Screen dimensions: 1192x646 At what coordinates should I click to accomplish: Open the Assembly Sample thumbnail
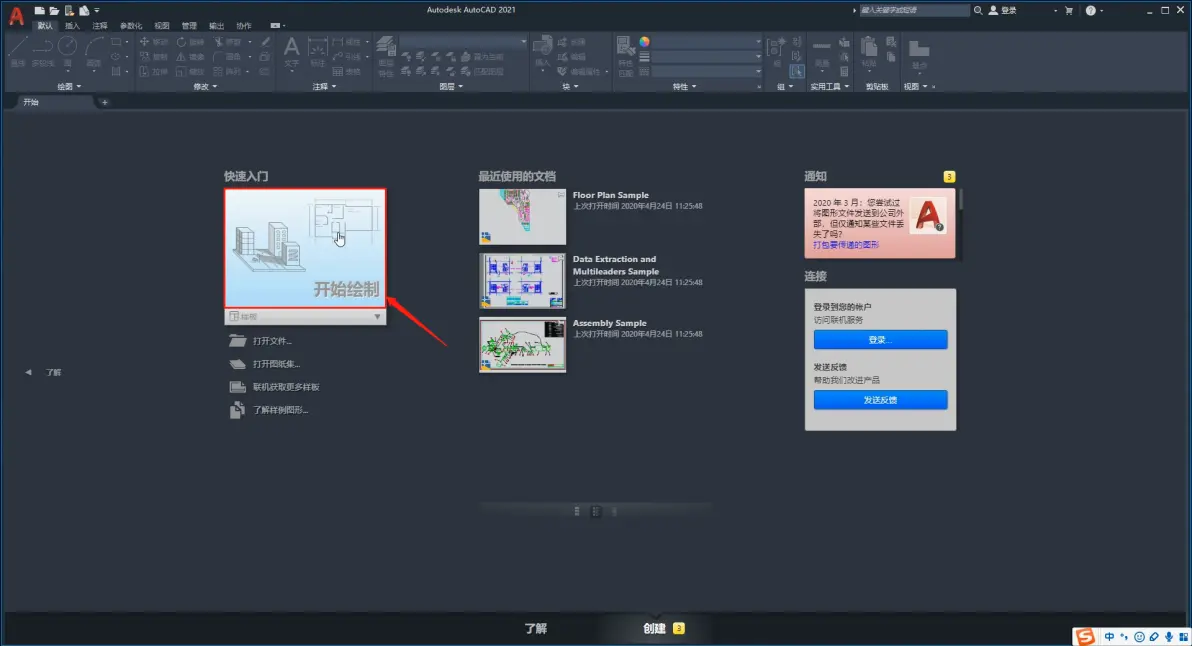click(x=522, y=345)
